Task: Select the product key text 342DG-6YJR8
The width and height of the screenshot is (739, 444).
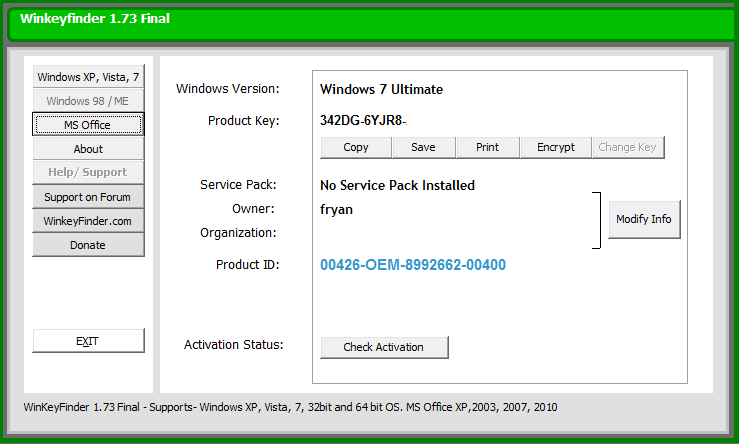Action: coord(362,121)
